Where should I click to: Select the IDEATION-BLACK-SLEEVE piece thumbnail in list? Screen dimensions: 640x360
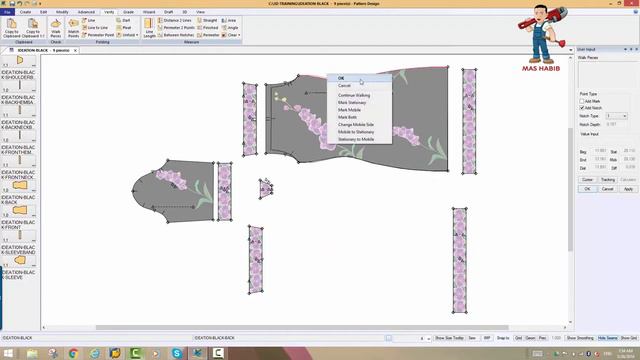coord(19,260)
